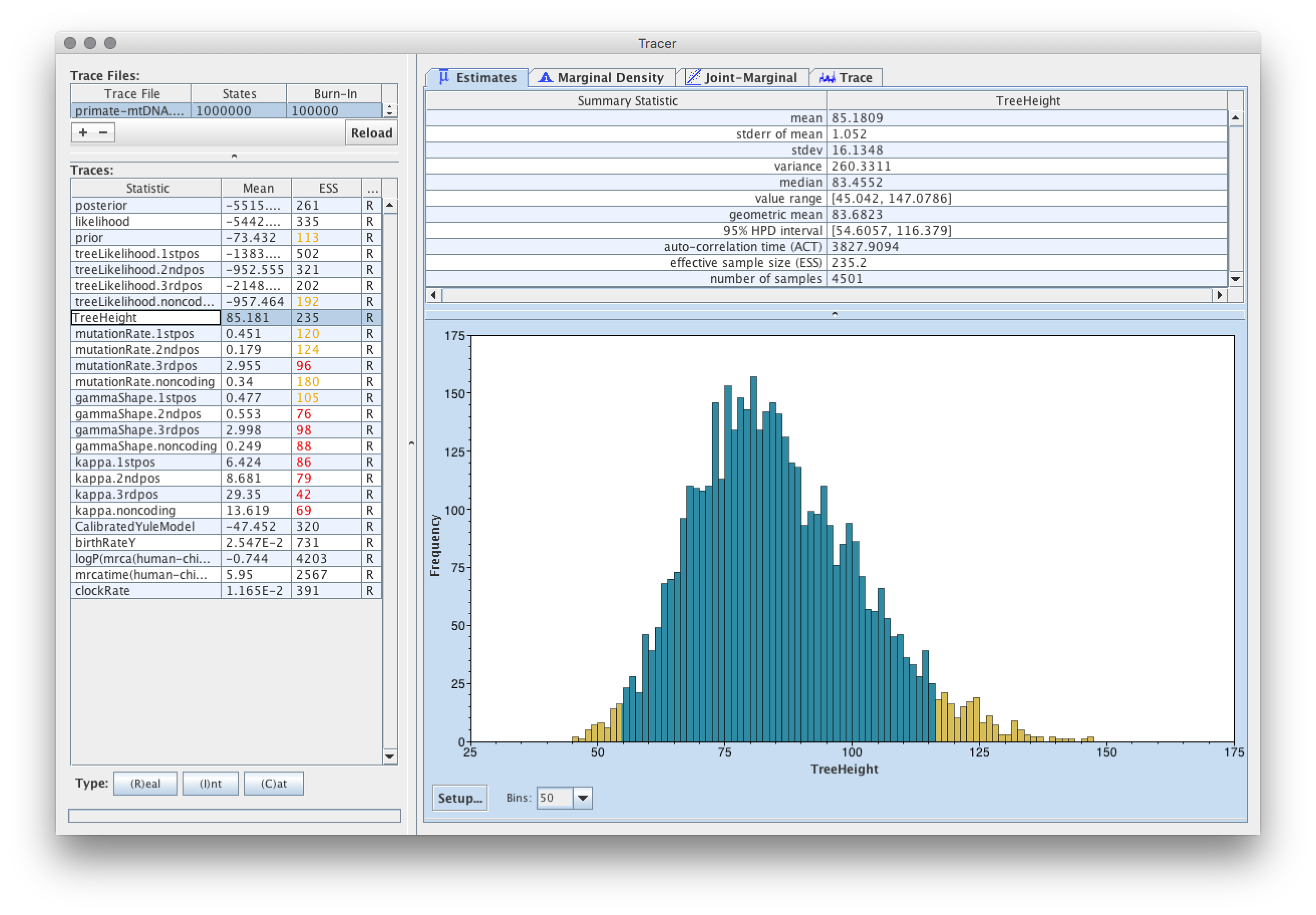Viewport: 1316px width, 915px height.
Task: Click the minus button to remove trace file
Action: 103,132
